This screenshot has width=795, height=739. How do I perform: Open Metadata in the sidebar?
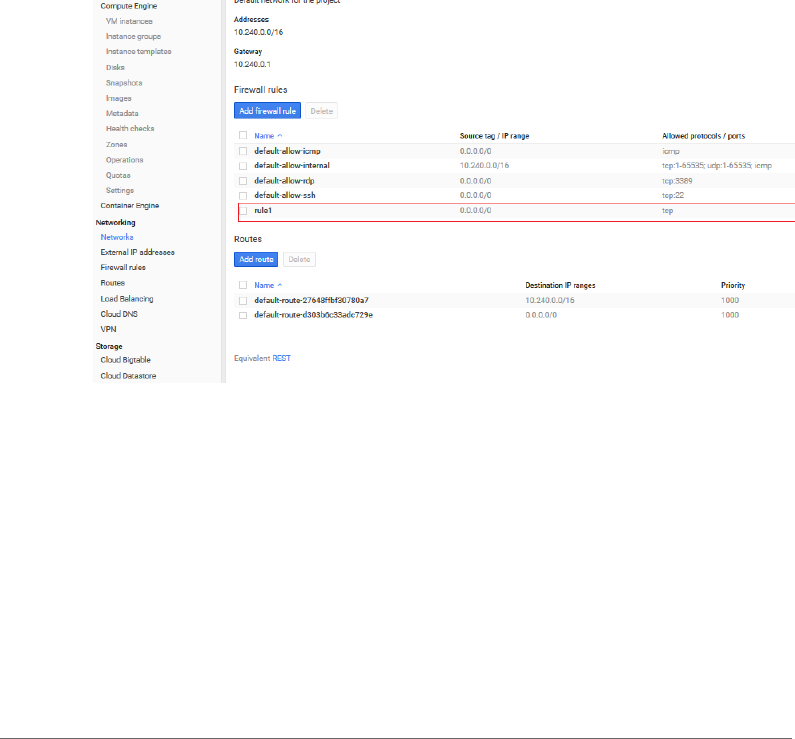[x=122, y=113]
